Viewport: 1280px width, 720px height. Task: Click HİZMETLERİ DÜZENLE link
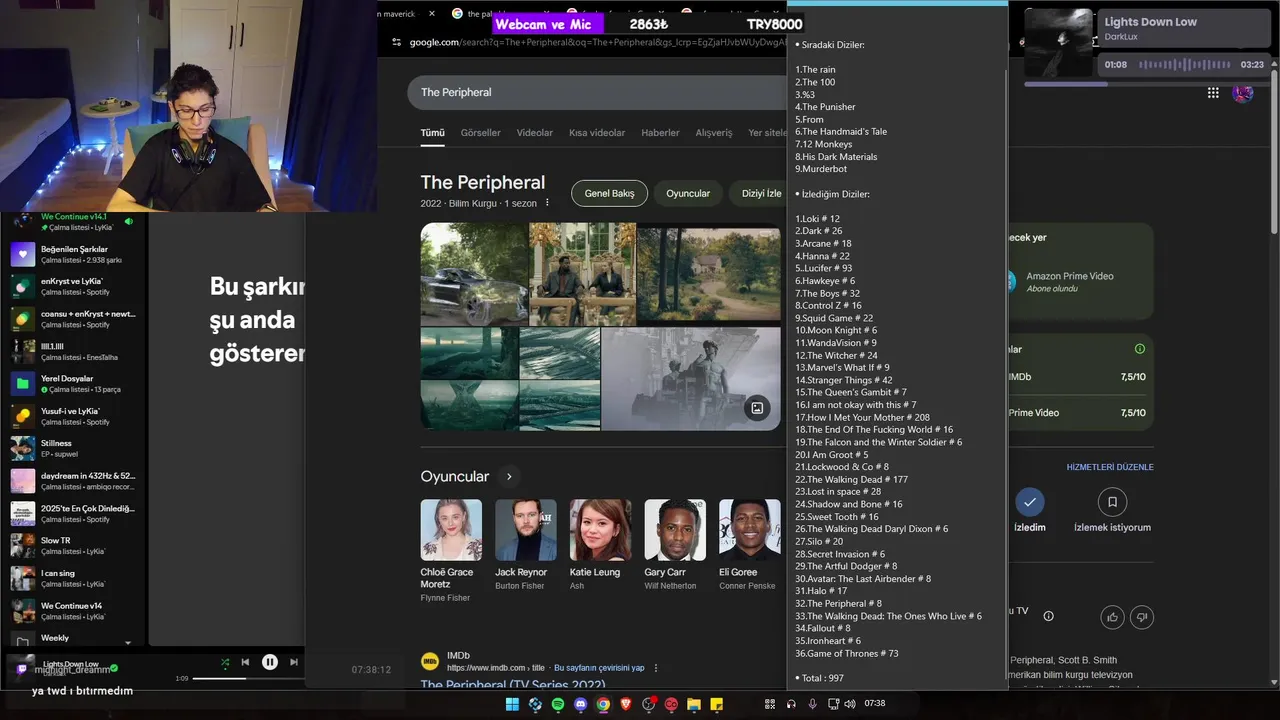pyautogui.click(x=1110, y=467)
